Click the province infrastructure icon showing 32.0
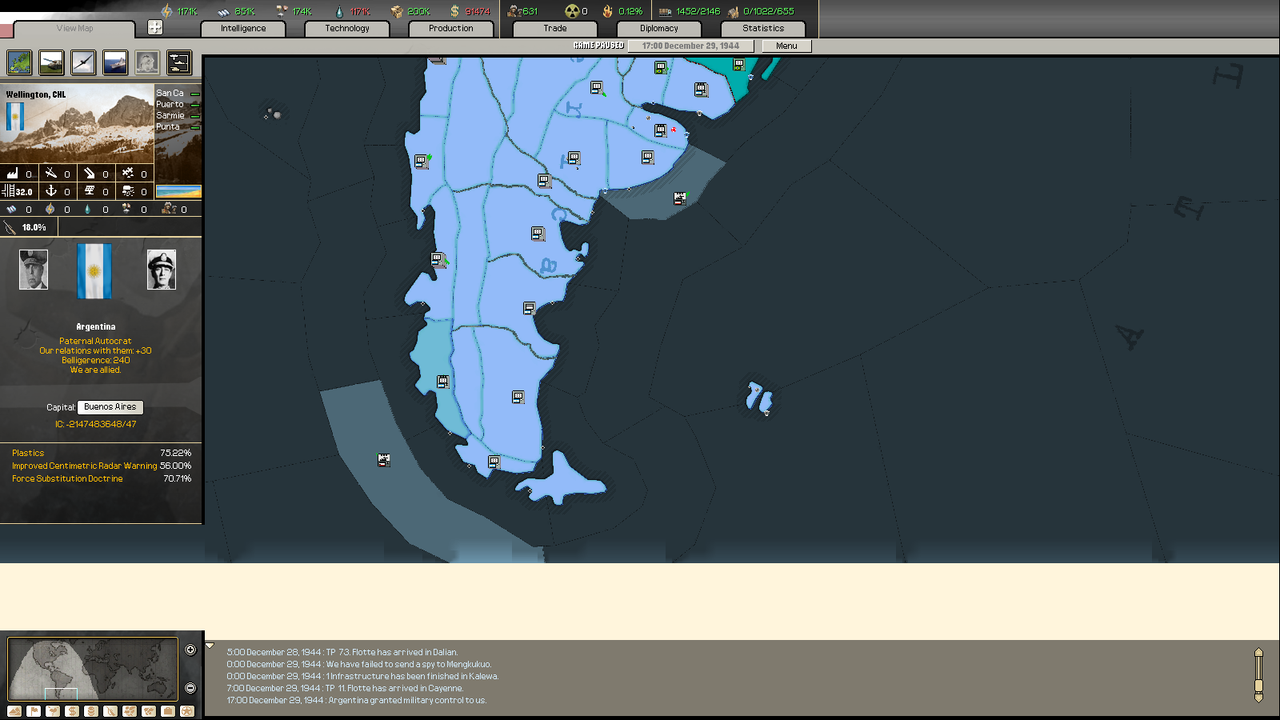Image resolution: width=1280 pixels, height=720 pixels. [18, 191]
